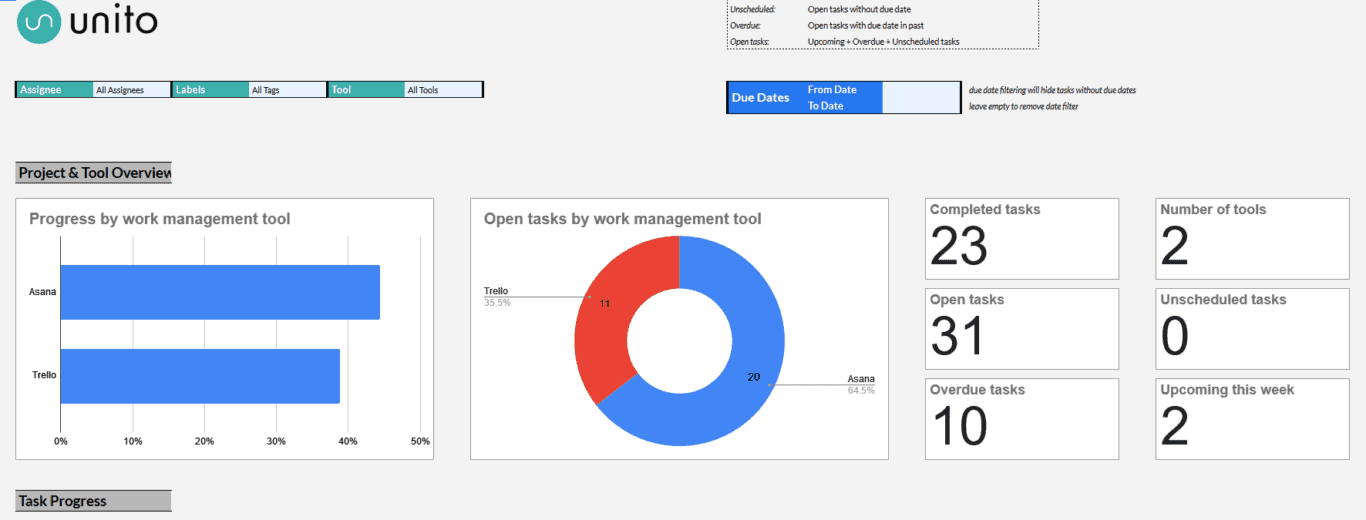Click the Overdue definition text

[865, 25]
